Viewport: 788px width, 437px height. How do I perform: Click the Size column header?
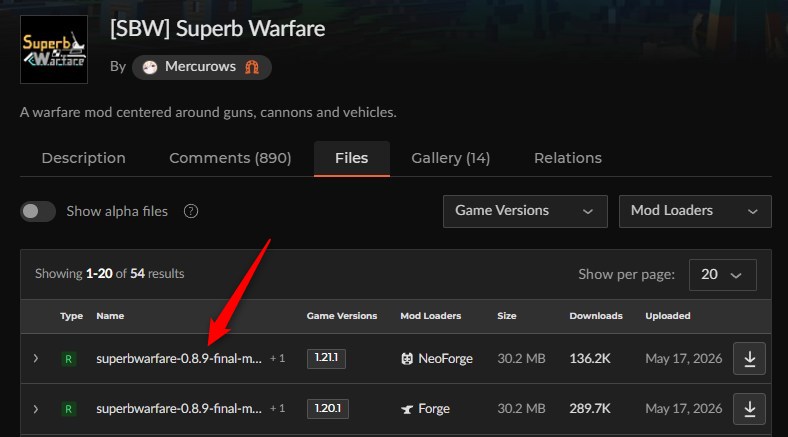click(x=507, y=316)
